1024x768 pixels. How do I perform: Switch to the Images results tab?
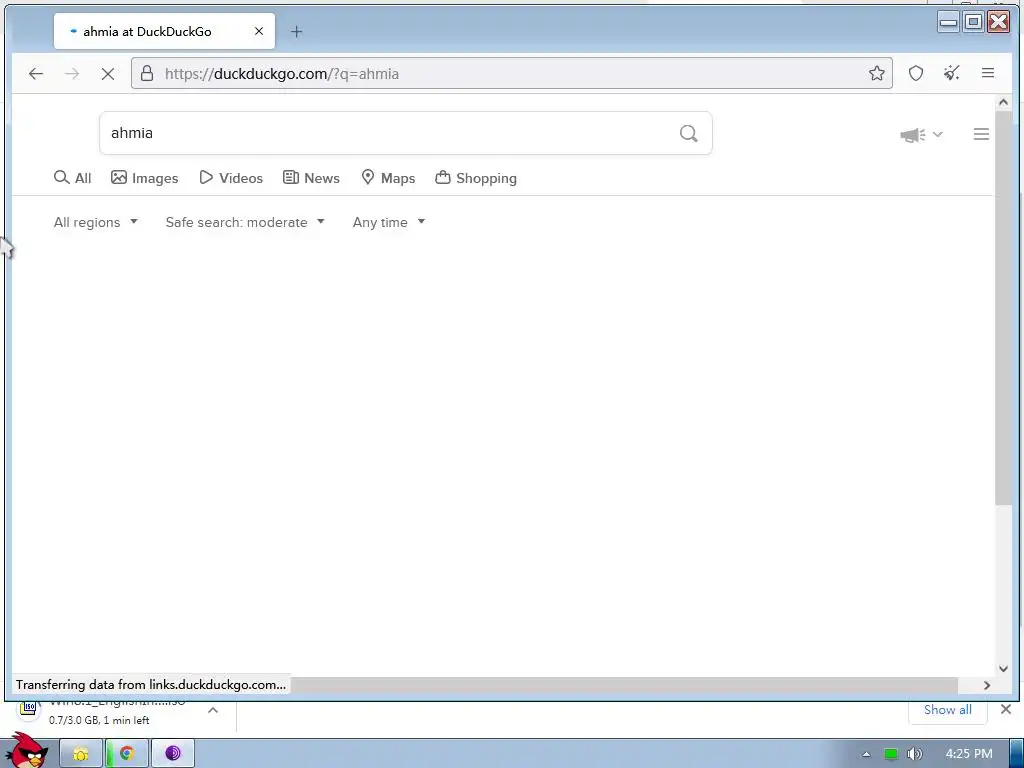coord(144,178)
